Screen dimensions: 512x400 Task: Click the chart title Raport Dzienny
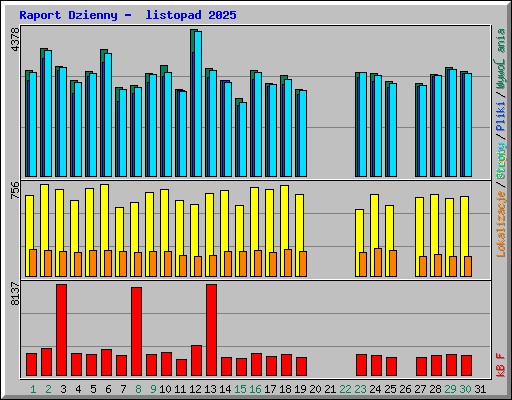[x=68, y=15]
